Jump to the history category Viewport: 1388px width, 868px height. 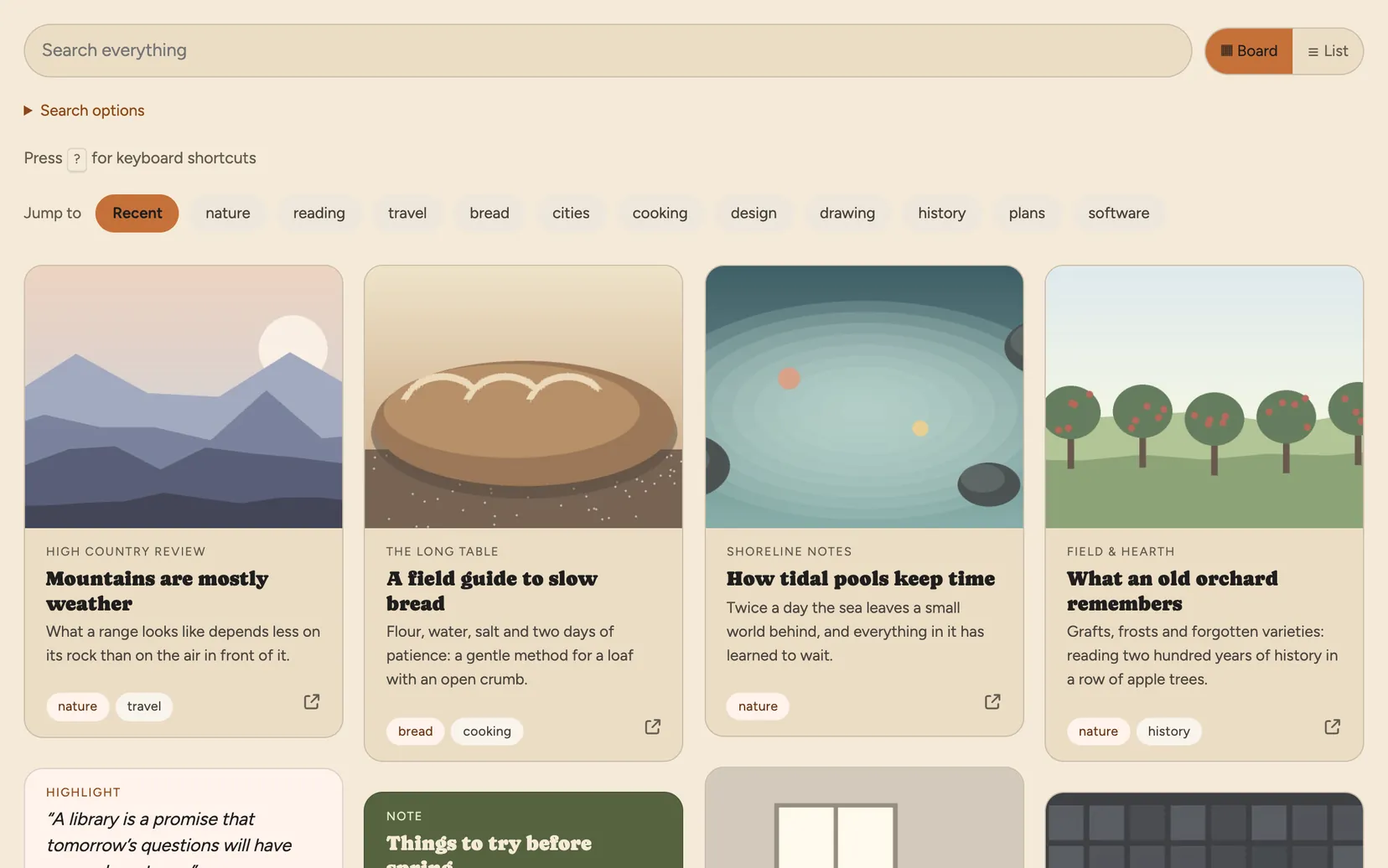(x=942, y=213)
